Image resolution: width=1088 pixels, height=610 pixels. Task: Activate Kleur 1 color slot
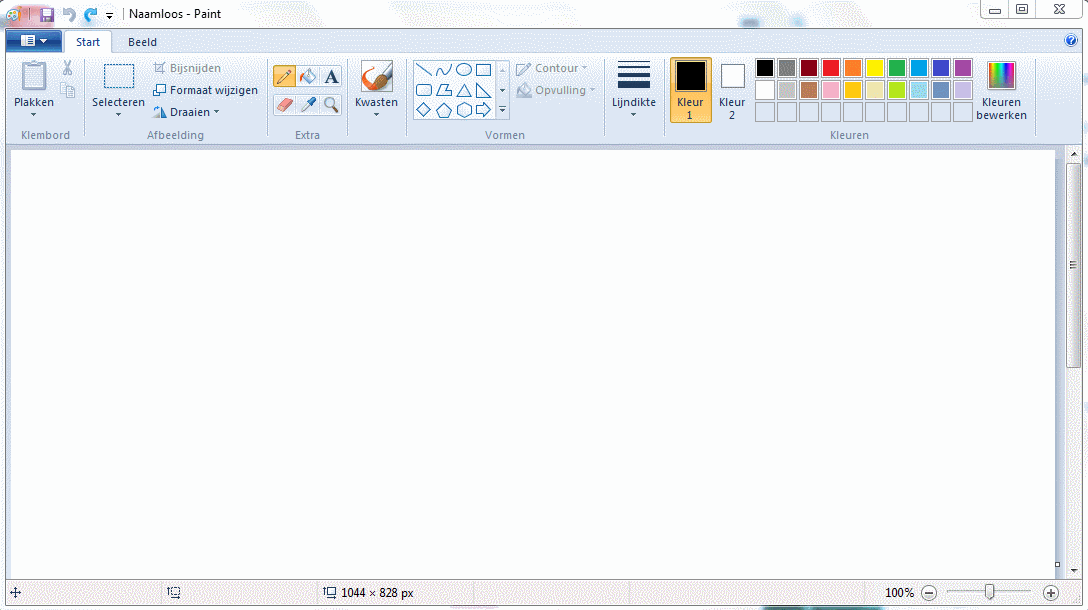pos(690,89)
